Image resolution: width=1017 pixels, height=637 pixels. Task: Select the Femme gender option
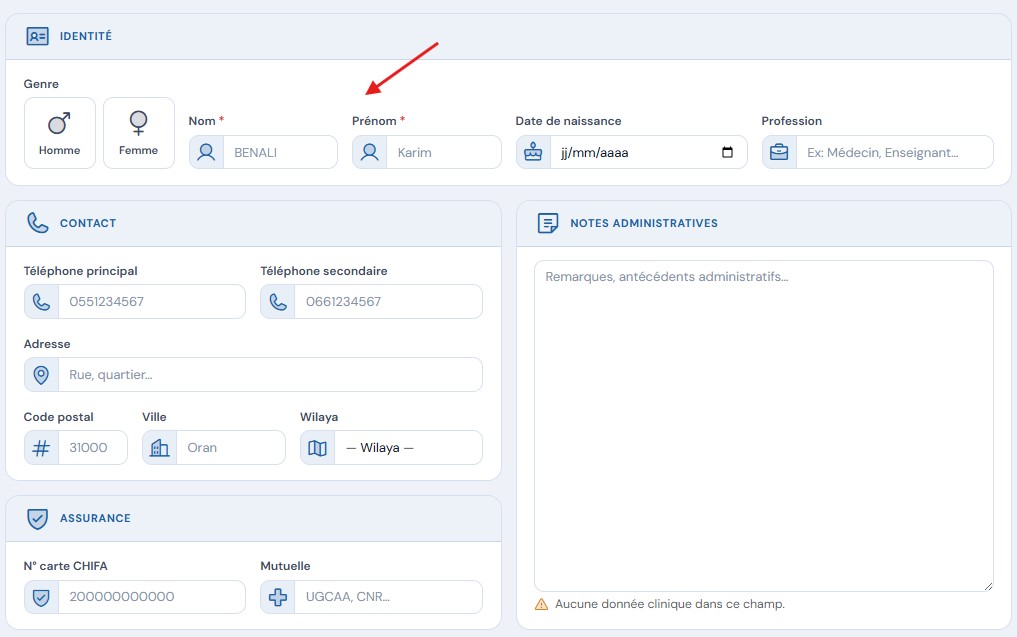tap(139, 133)
